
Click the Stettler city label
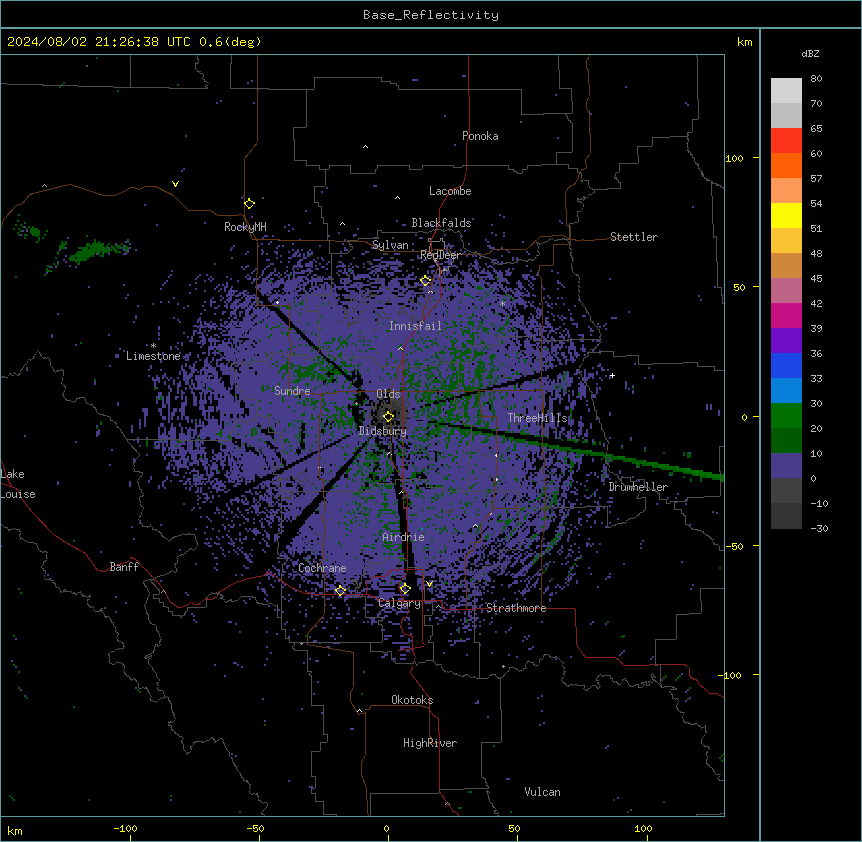(x=634, y=237)
